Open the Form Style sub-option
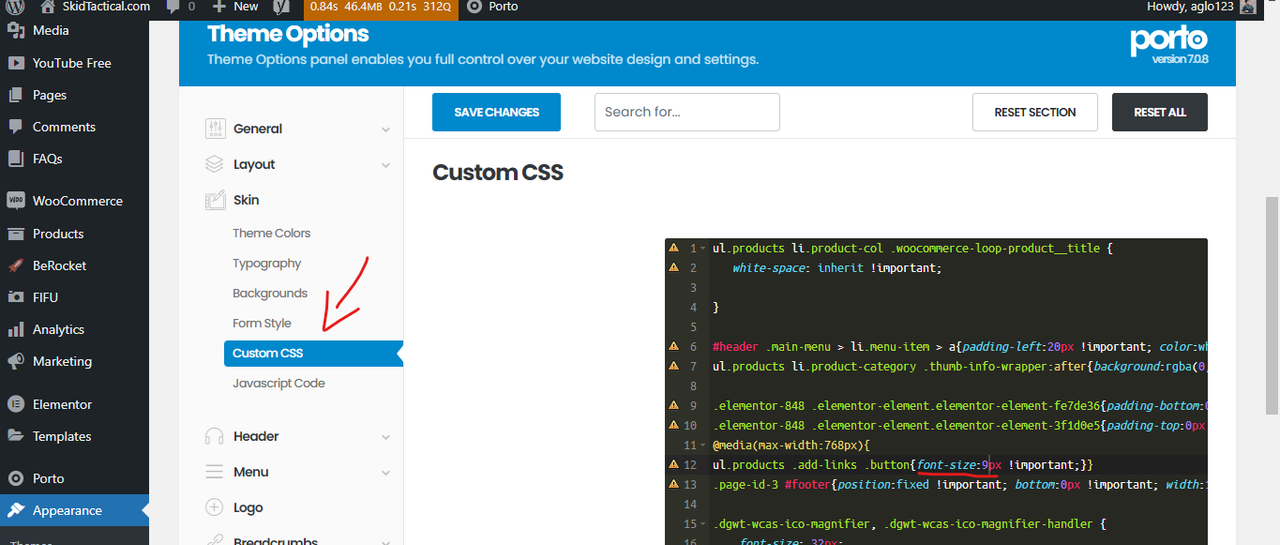Viewport: 1280px width, 545px height. tap(262, 324)
